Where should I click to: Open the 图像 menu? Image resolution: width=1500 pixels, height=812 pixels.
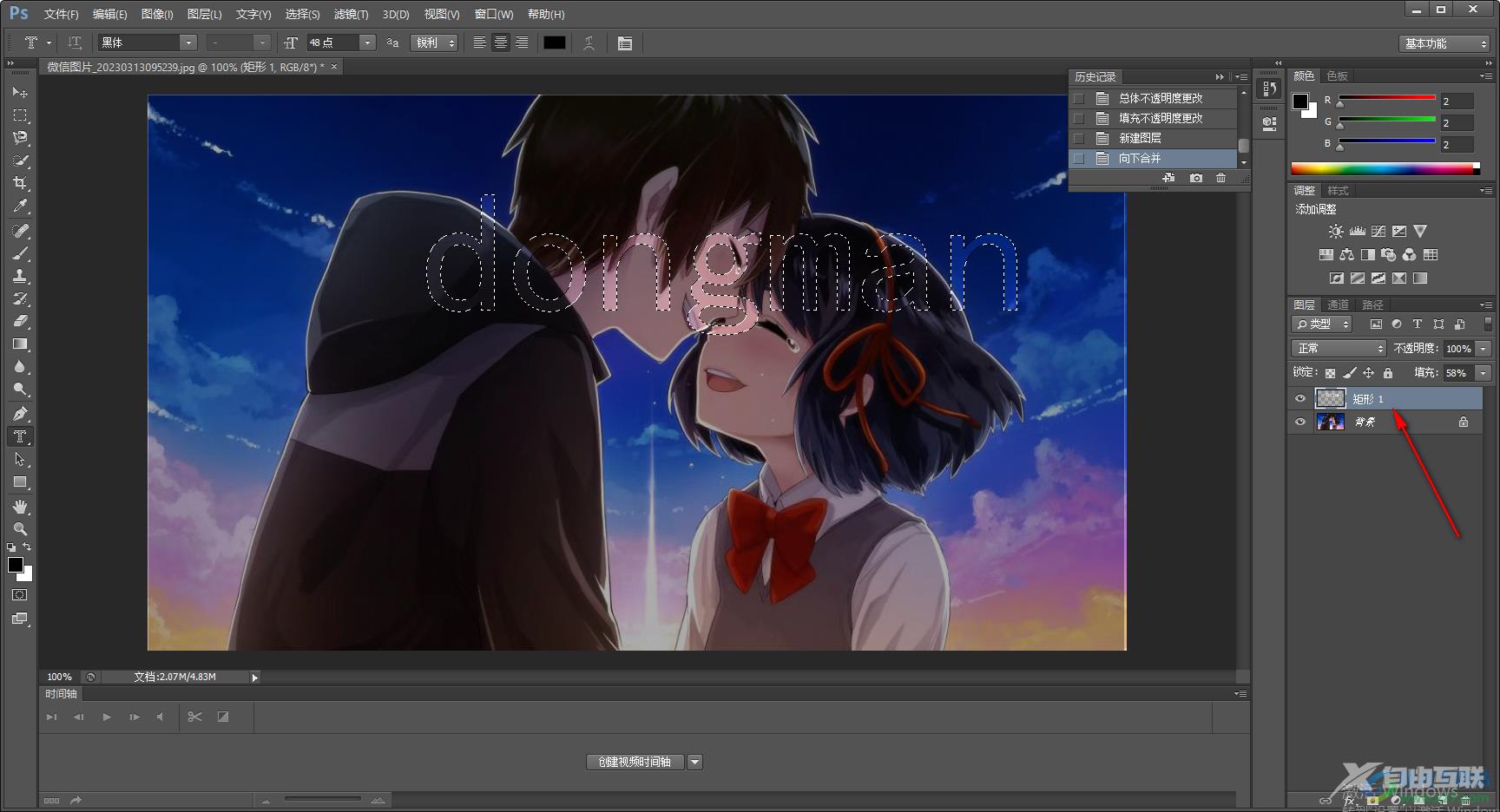[157, 14]
